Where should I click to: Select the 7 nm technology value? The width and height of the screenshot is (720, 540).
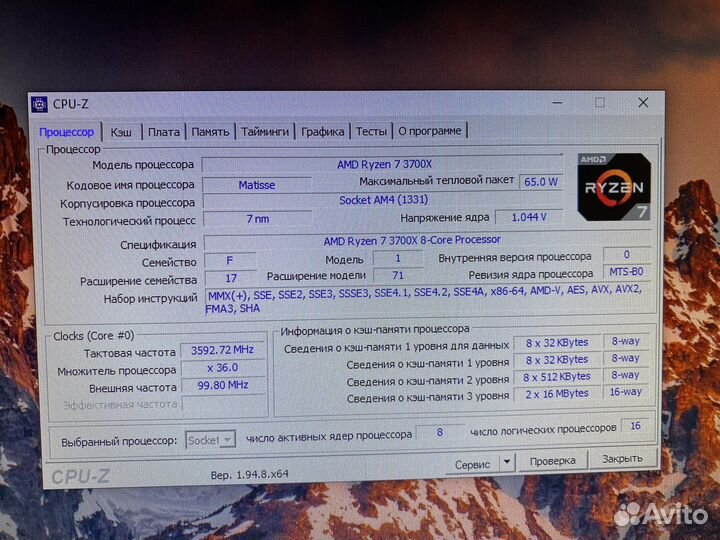click(x=258, y=219)
